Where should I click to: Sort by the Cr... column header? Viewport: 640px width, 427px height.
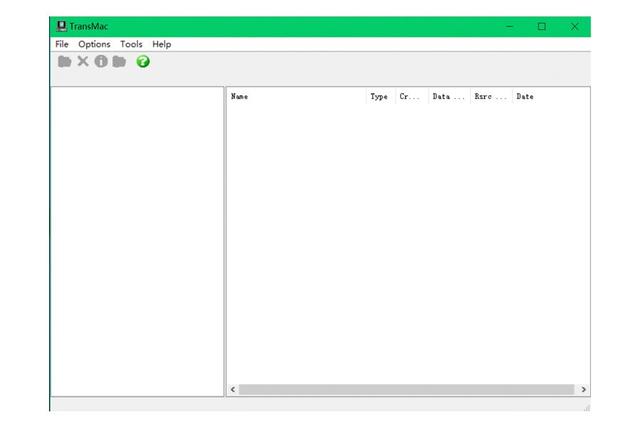coord(412,97)
